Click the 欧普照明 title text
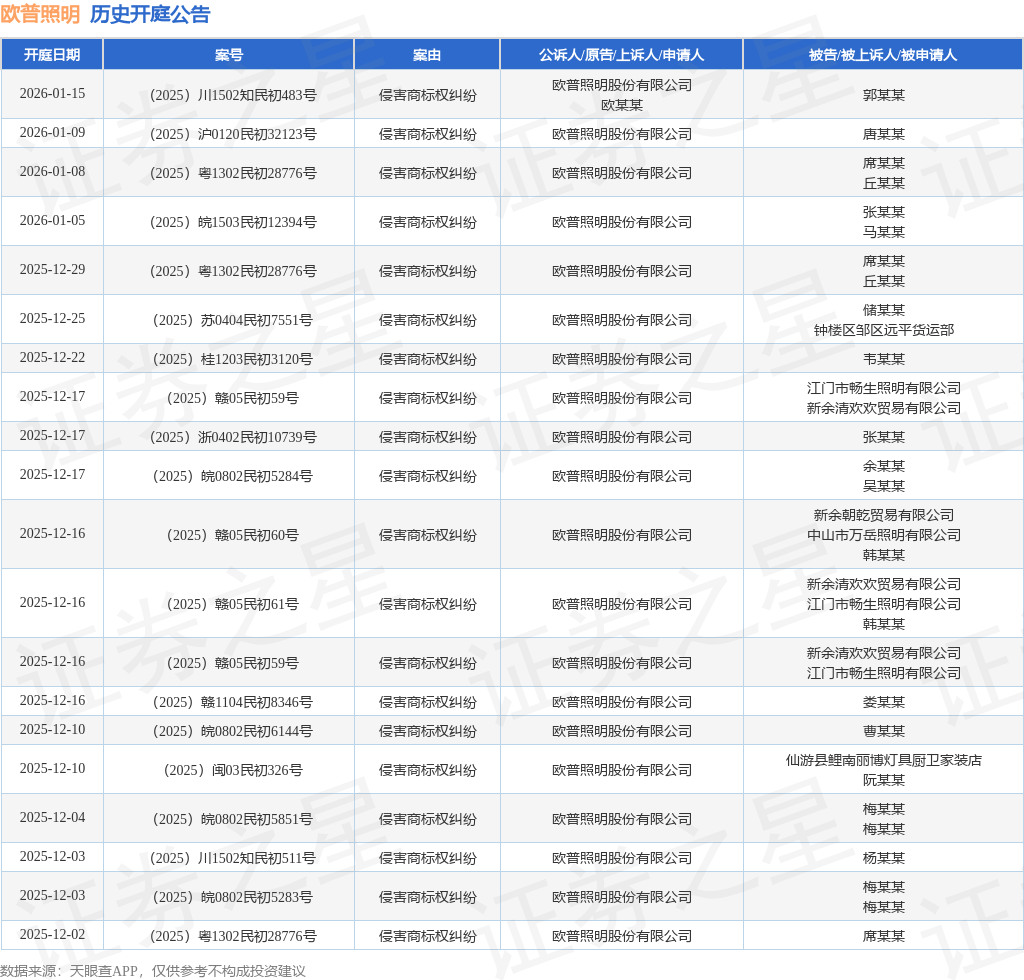 40,14
